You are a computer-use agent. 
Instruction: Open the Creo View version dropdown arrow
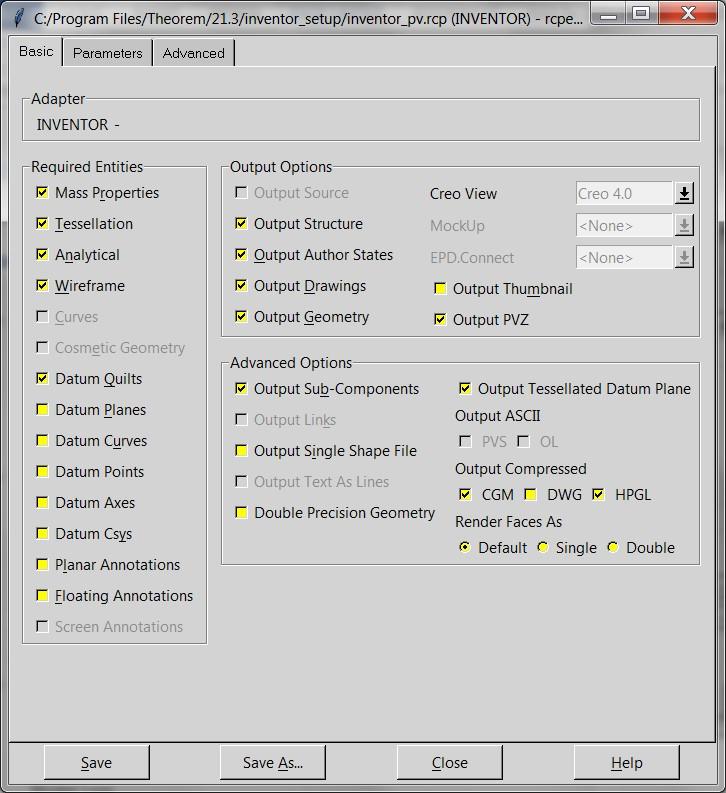(684, 193)
